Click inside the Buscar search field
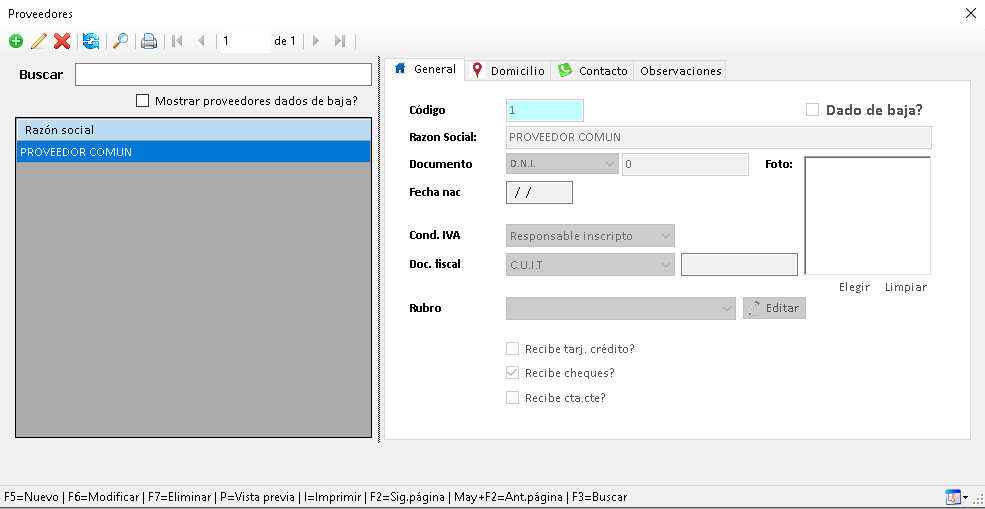Image resolution: width=985 pixels, height=509 pixels. tap(223, 75)
